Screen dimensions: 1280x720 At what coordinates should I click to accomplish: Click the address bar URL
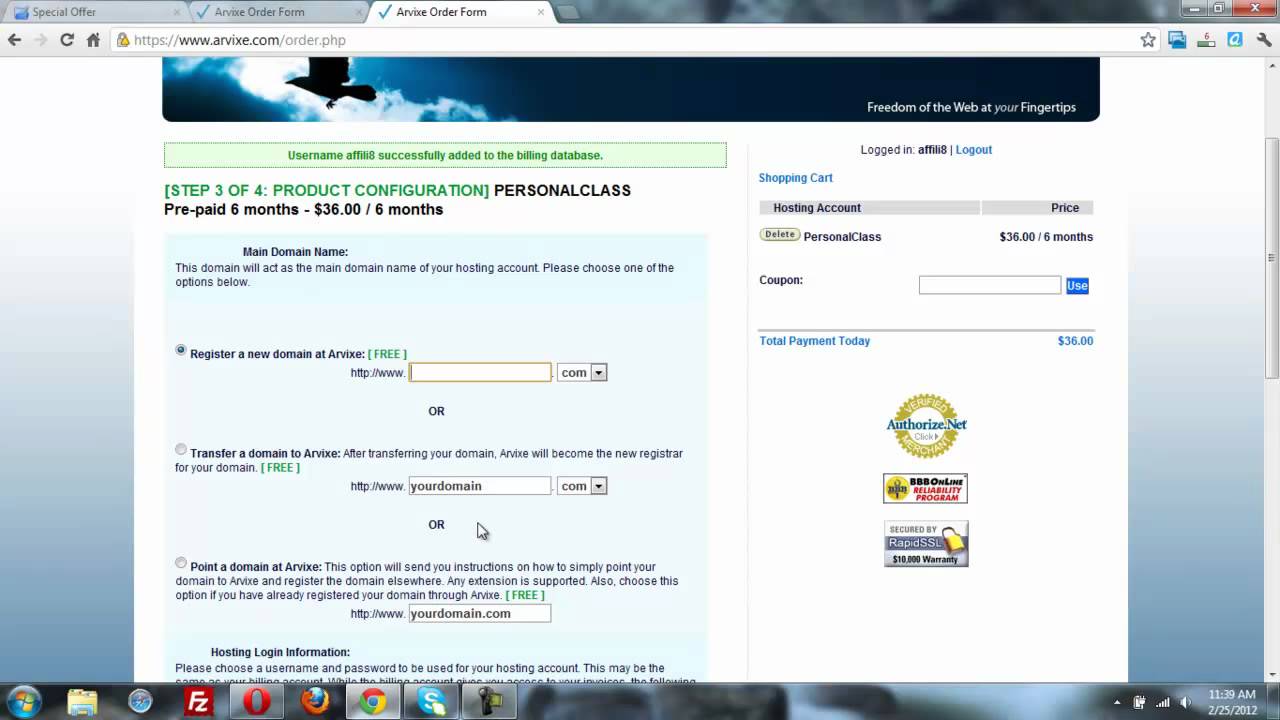coord(240,40)
